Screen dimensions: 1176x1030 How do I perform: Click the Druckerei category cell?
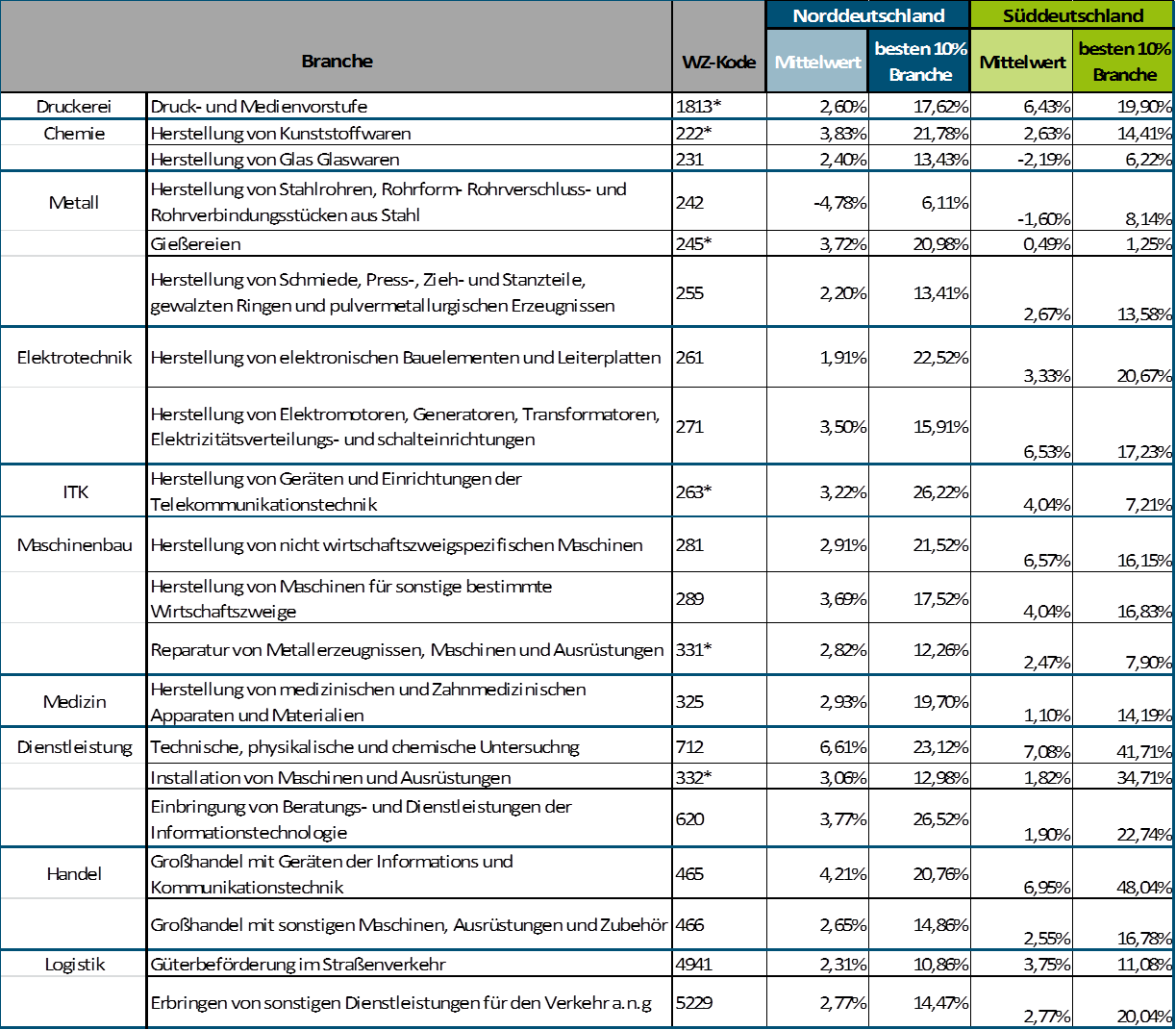click(x=74, y=107)
